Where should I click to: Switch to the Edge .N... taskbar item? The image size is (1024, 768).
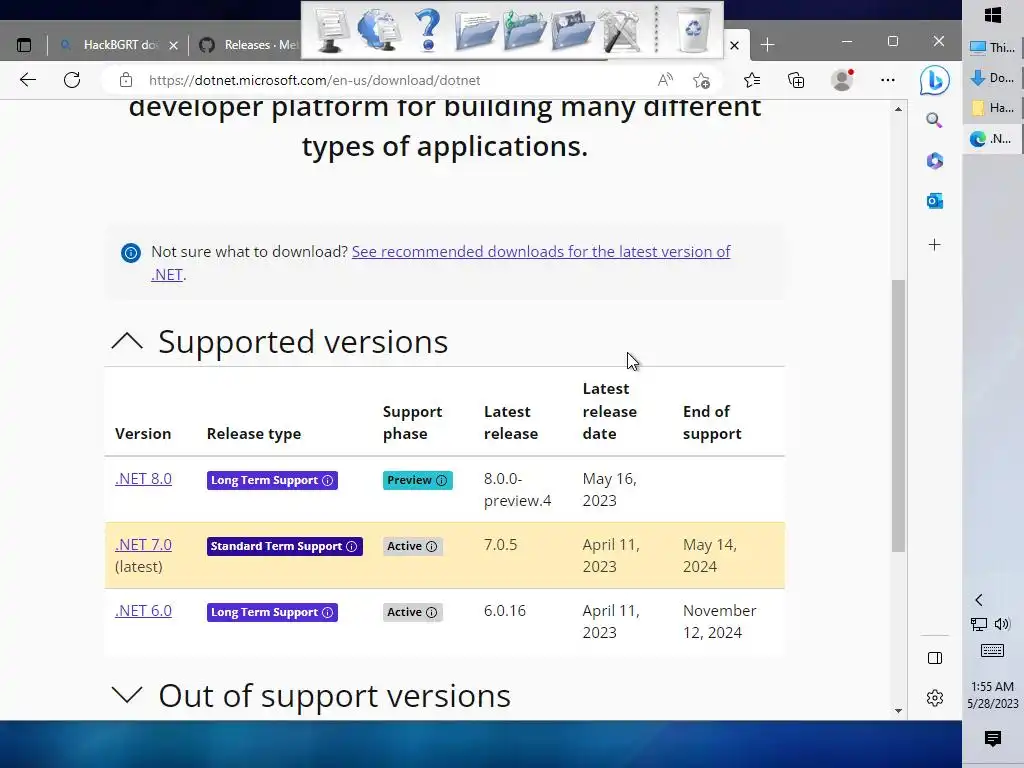point(993,138)
